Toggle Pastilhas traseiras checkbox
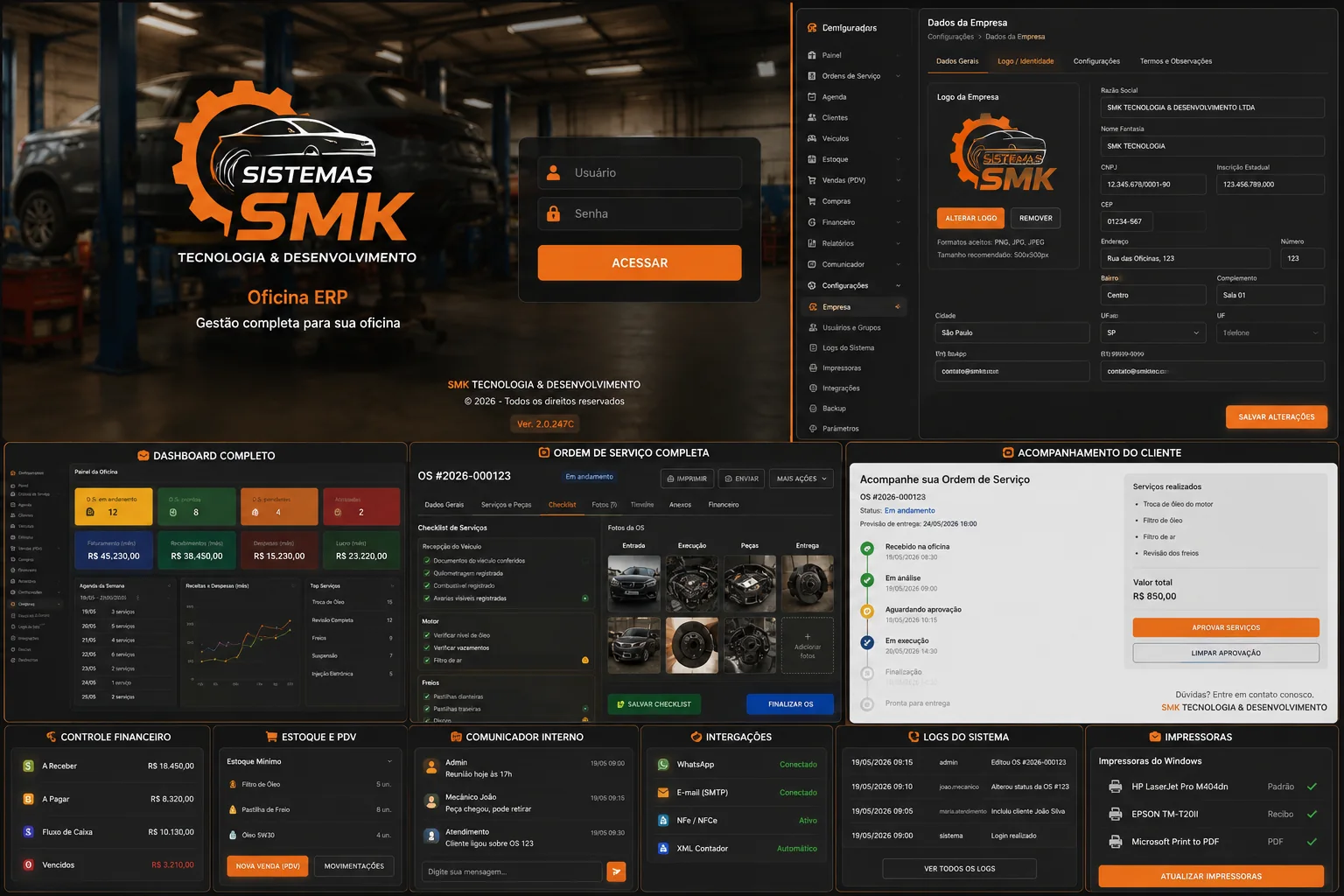 coord(427,710)
